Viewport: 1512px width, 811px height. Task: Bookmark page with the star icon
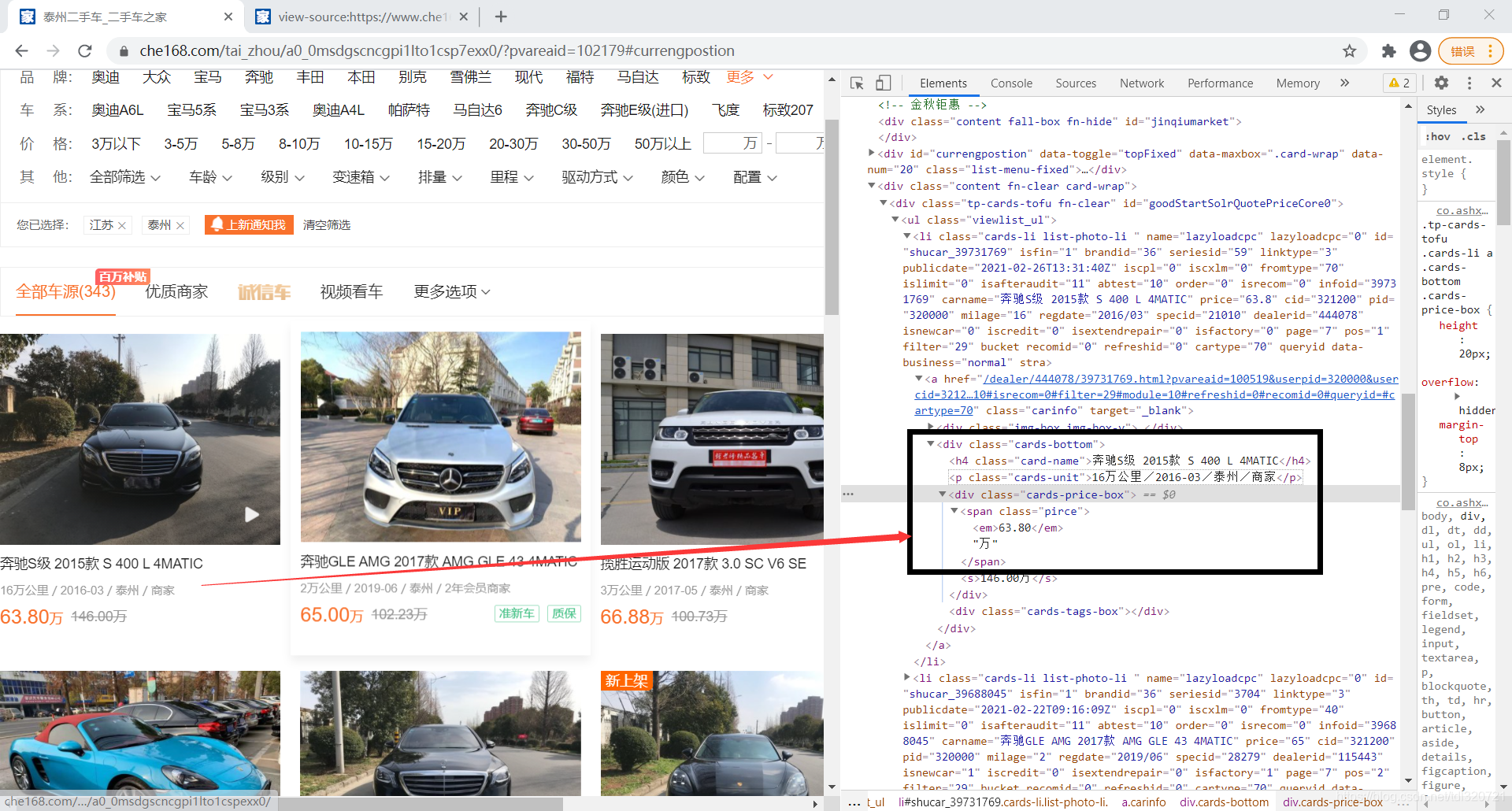click(1350, 51)
